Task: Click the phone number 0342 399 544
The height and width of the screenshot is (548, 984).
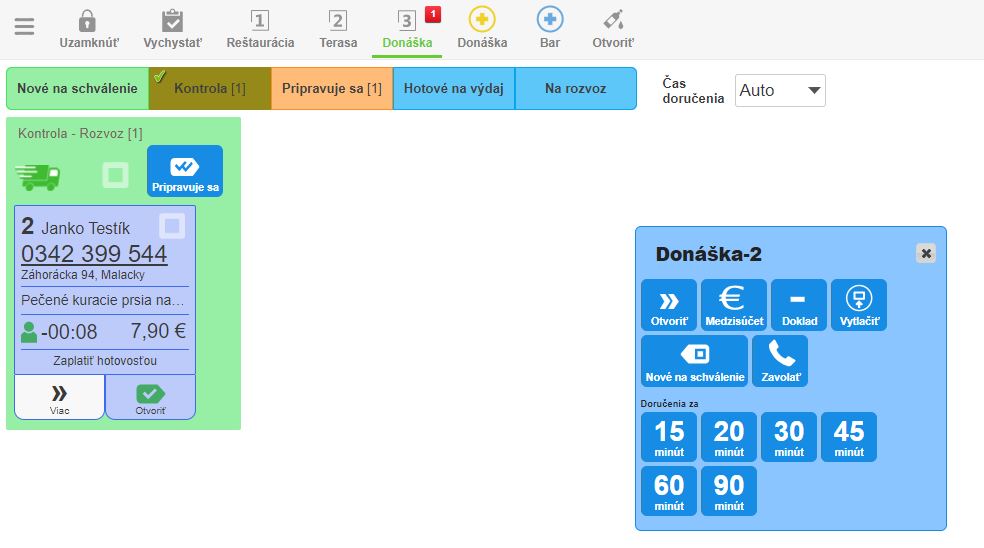Action: tap(94, 254)
